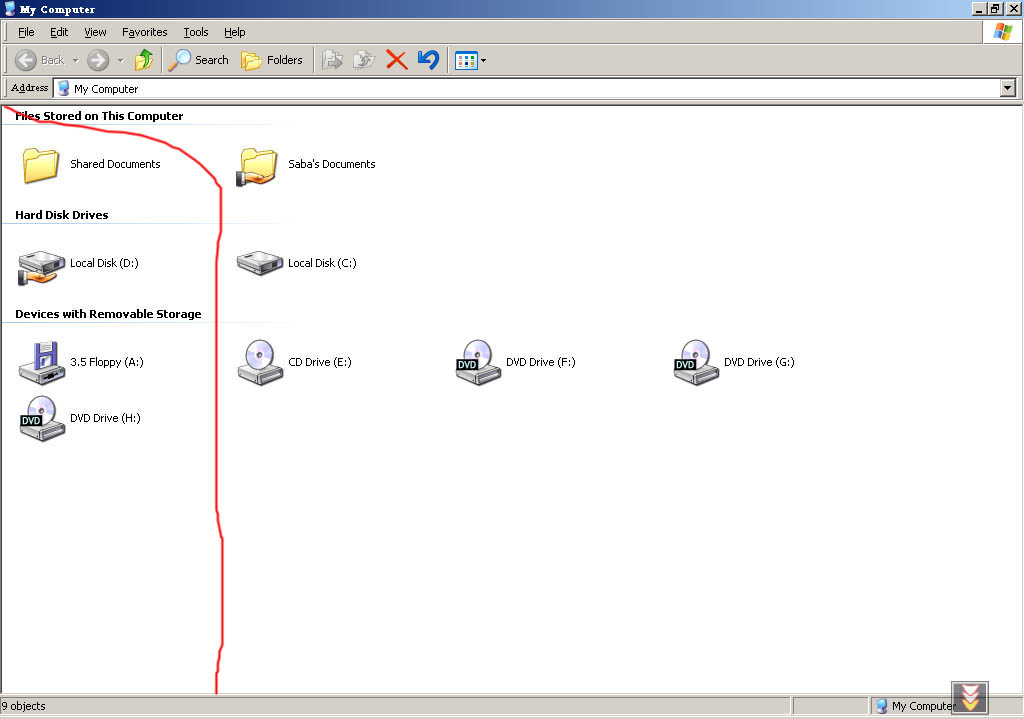Click the 'DVD Drive (G:)' label text
The width and height of the screenshot is (1024, 719).
[x=759, y=362]
